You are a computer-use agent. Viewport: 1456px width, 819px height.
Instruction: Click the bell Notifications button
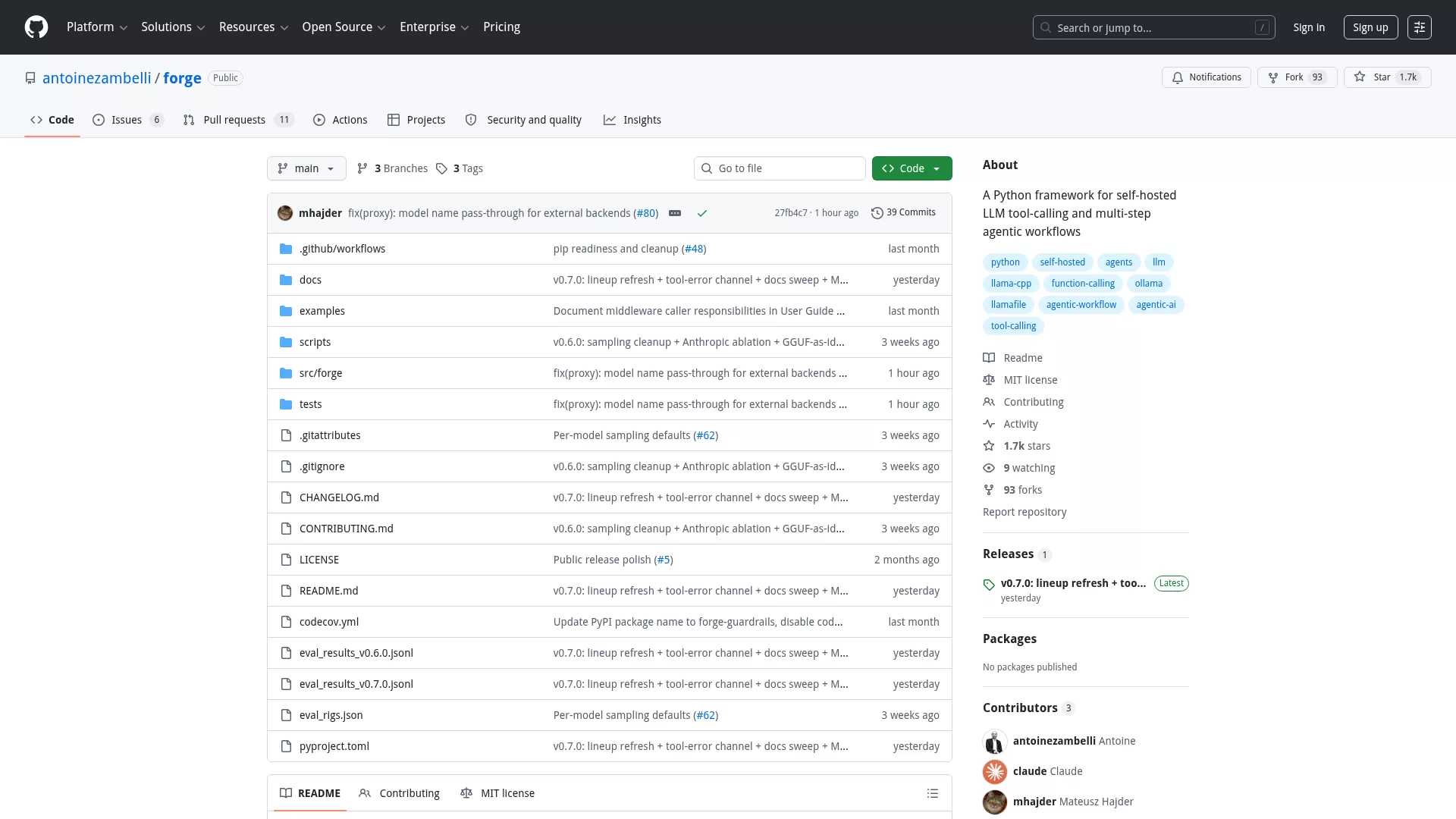(1206, 77)
